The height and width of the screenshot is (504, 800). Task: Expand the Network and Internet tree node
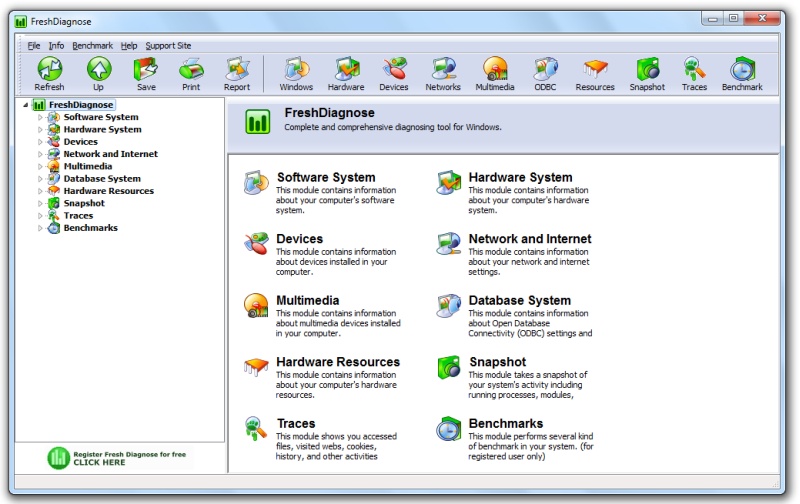[40, 154]
